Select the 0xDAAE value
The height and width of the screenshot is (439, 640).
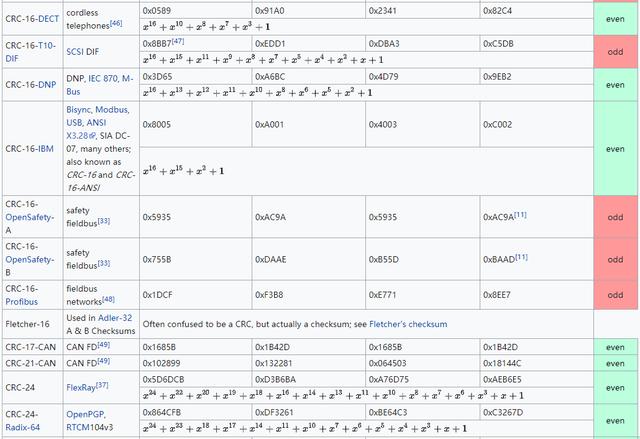click(271, 259)
